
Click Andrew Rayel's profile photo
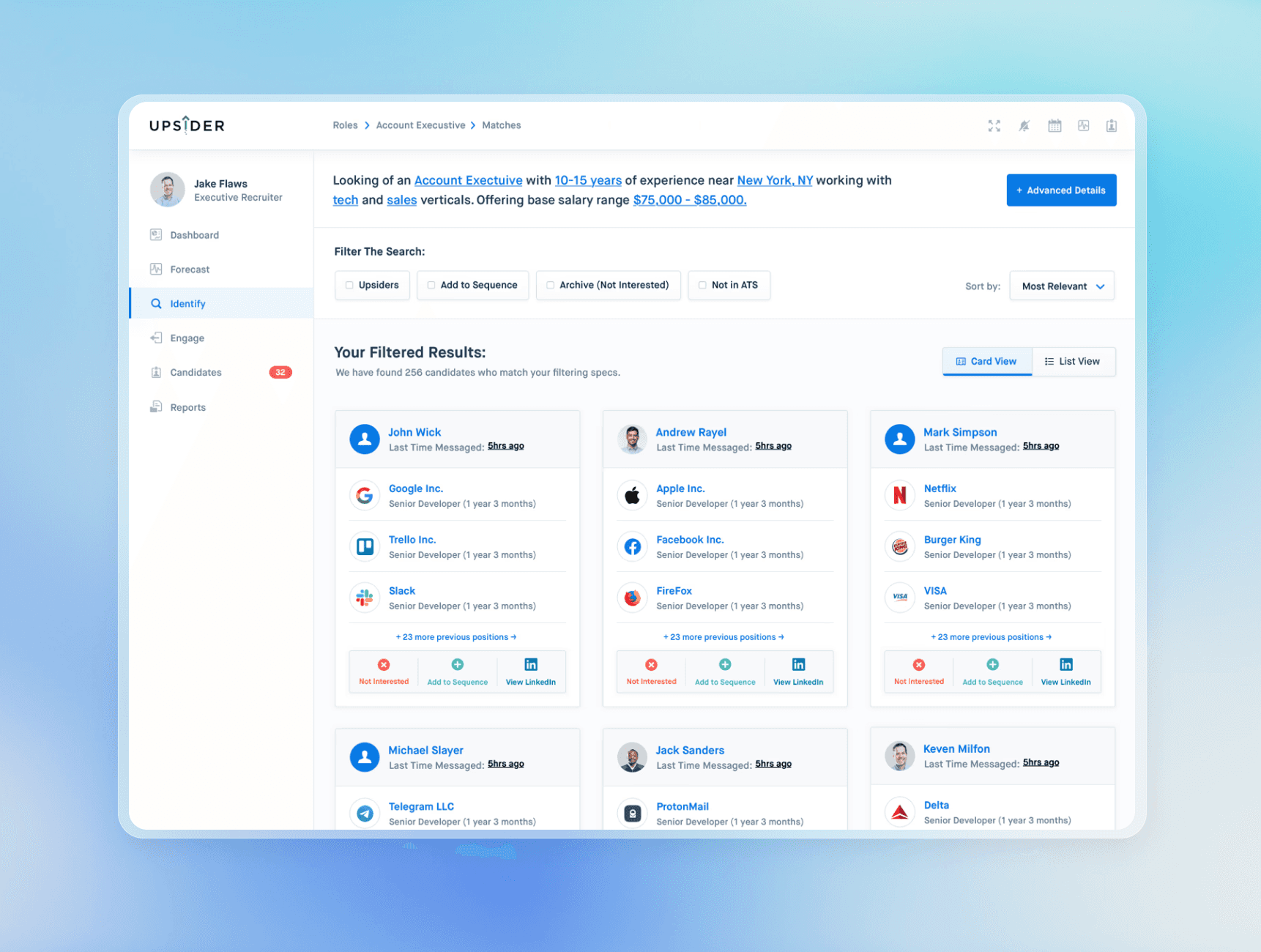coord(632,439)
